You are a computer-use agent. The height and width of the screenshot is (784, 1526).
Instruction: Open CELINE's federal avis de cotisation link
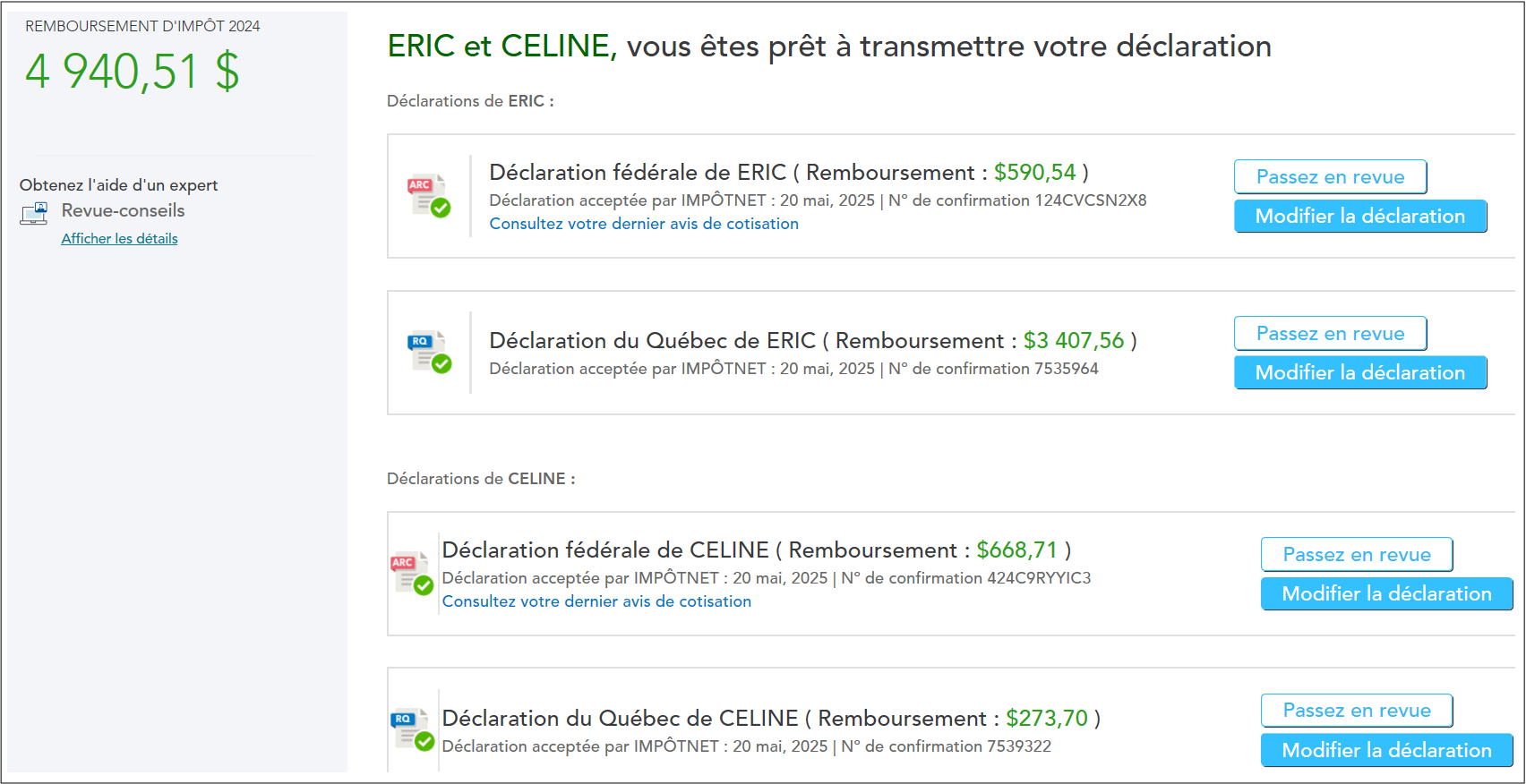click(596, 601)
